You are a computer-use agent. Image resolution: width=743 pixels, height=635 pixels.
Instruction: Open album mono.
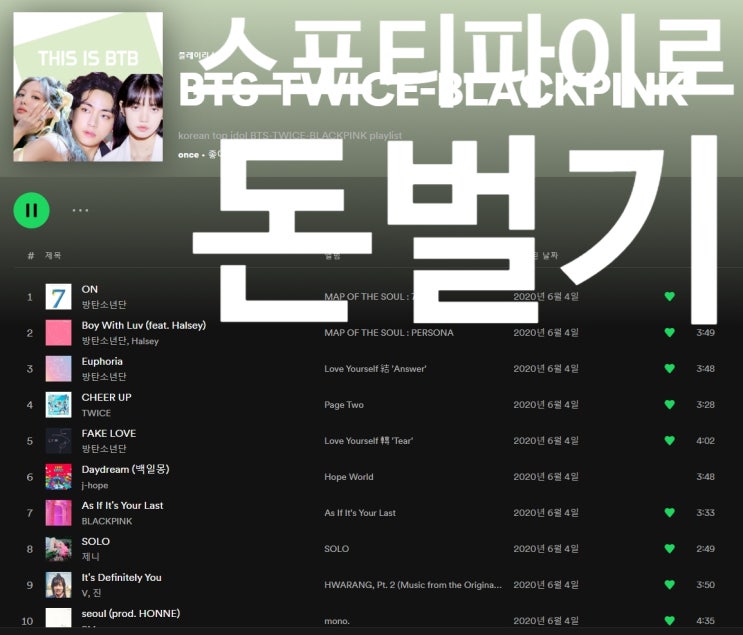337,621
